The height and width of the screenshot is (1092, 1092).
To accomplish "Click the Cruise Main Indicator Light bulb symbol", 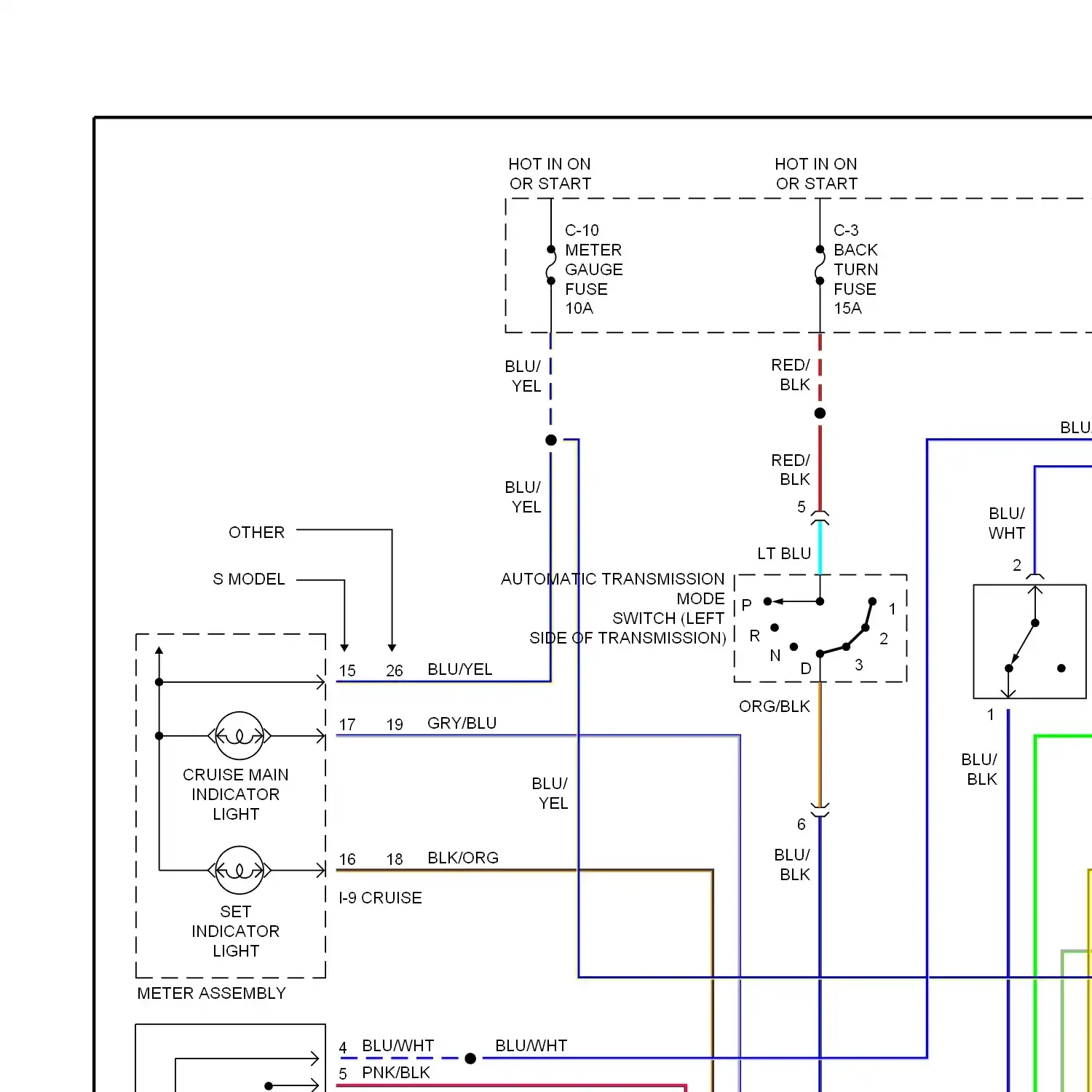I will (240, 736).
